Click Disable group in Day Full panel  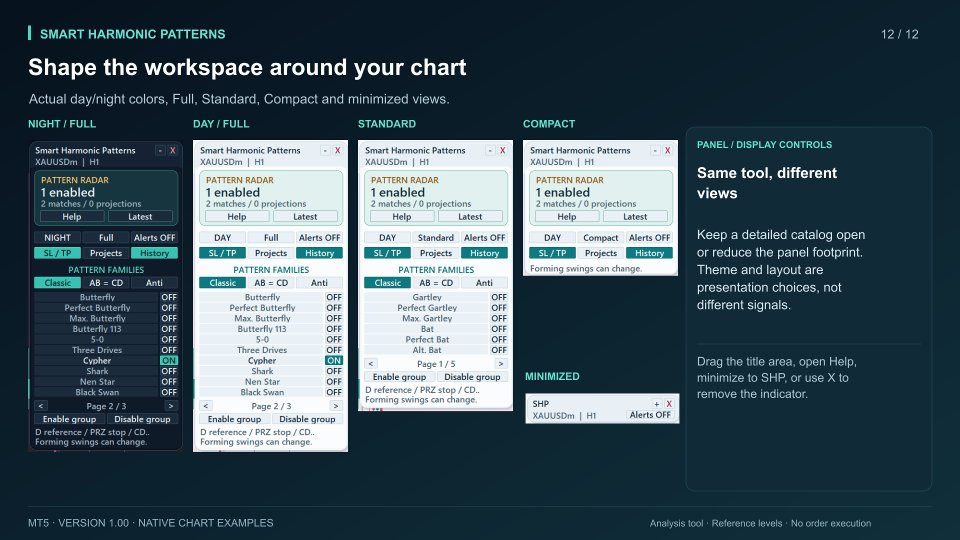coord(307,419)
